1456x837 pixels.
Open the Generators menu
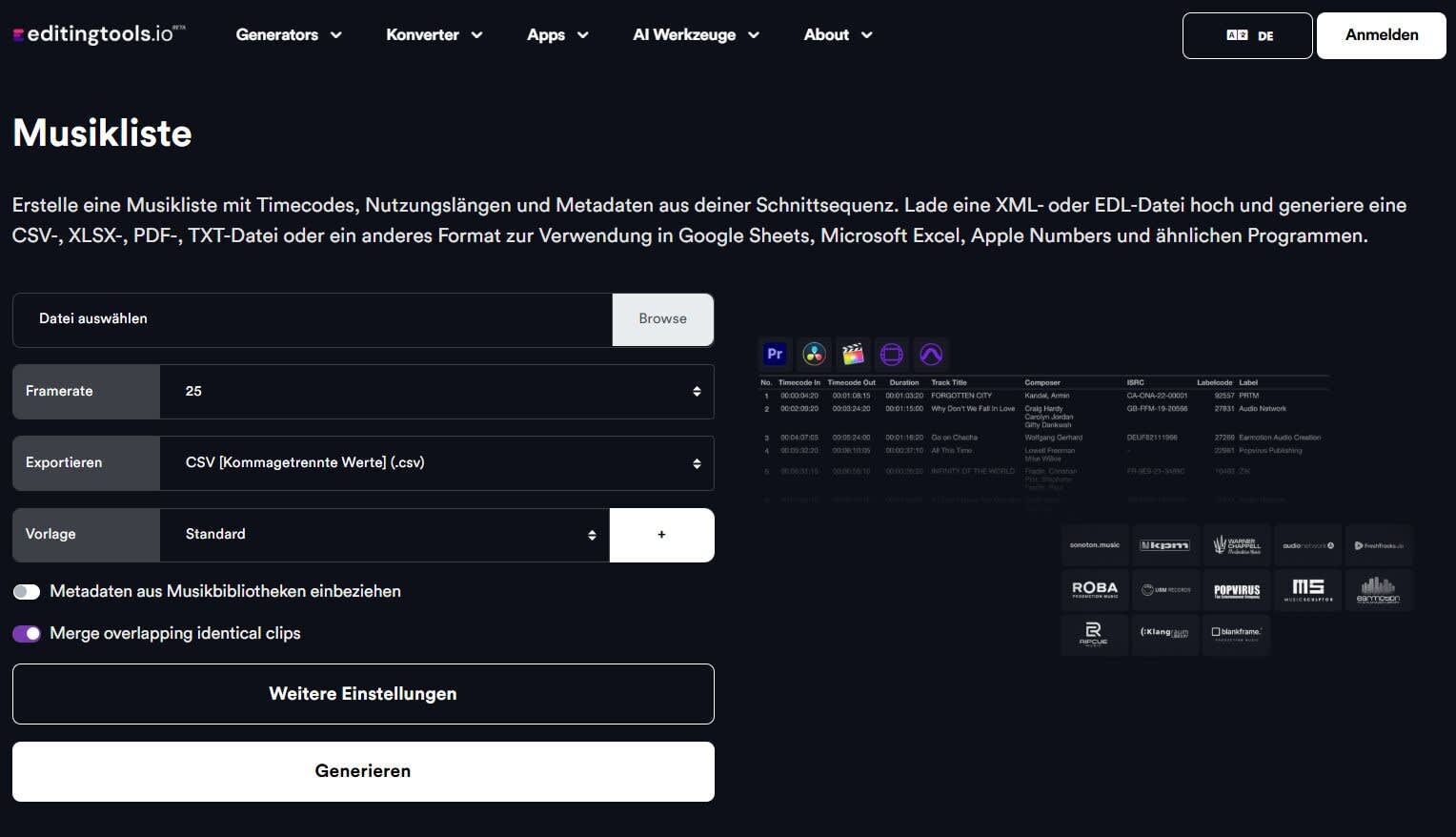coord(288,35)
